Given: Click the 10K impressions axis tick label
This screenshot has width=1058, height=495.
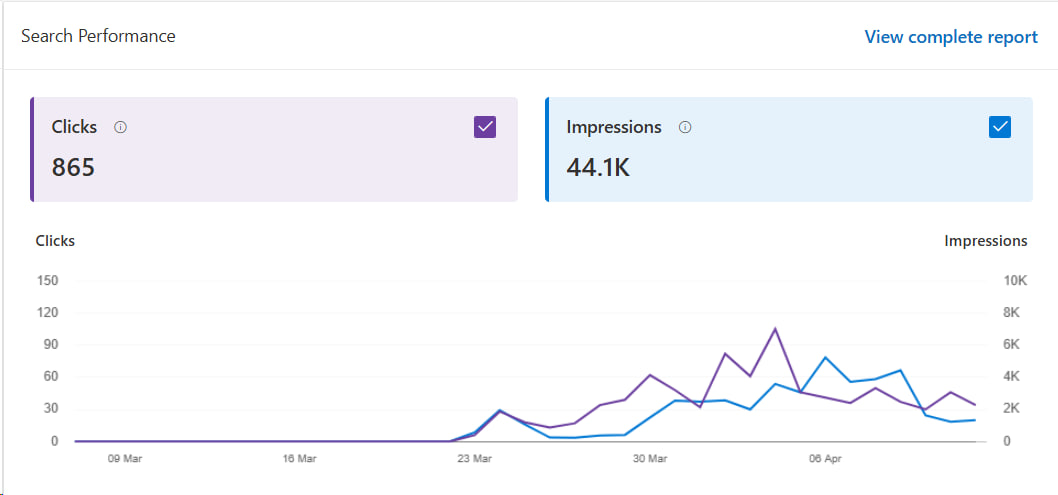Looking at the screenshot, I should coord(1015,281).
